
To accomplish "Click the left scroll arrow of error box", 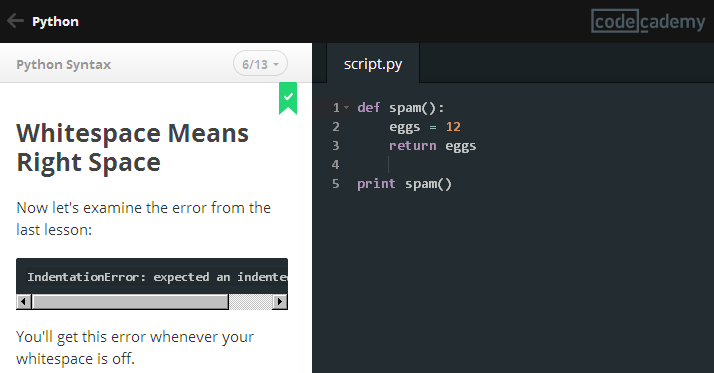I will coord(24,301).
